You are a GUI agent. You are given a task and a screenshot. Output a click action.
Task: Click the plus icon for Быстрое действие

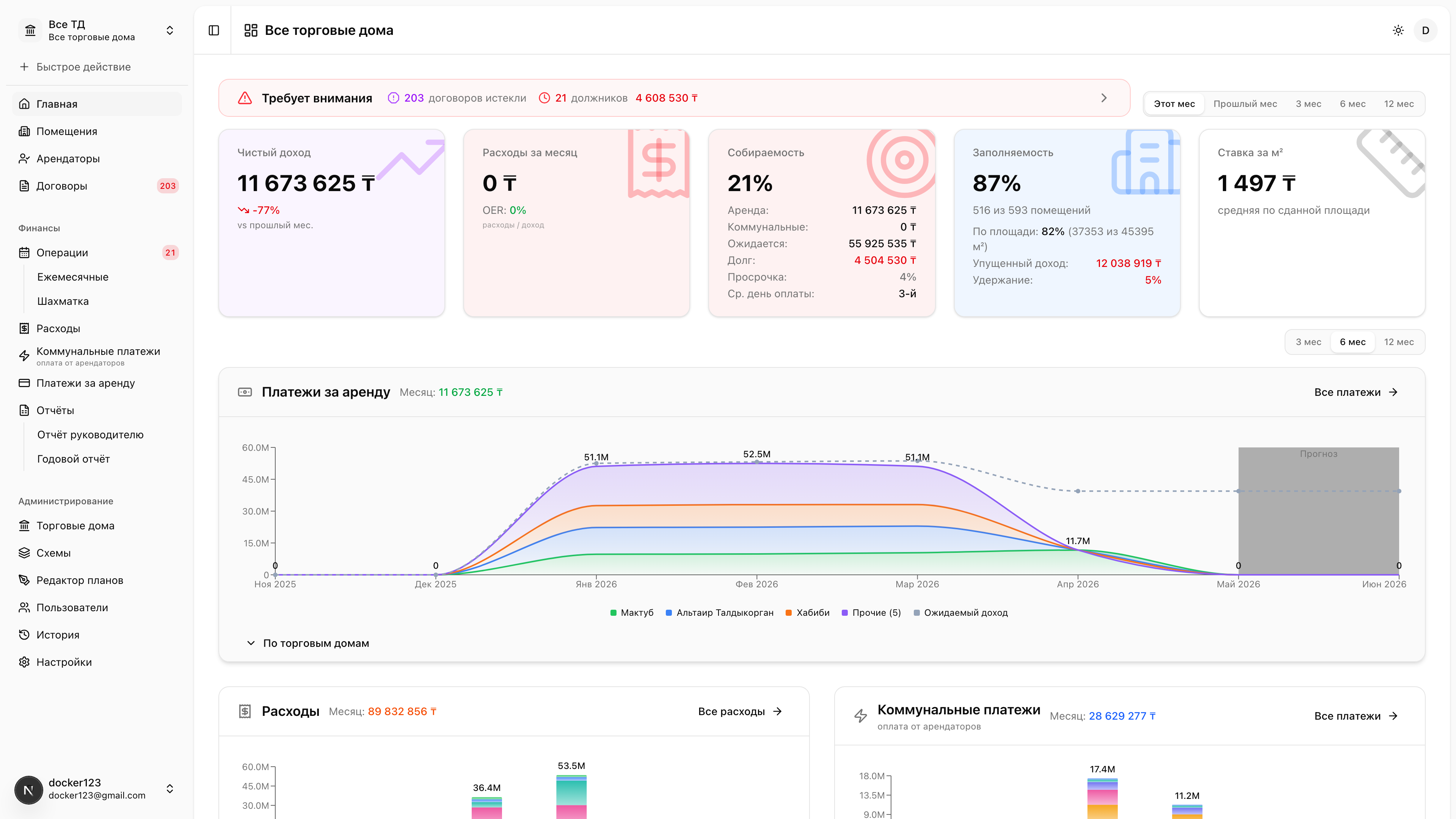pos(24,67)
